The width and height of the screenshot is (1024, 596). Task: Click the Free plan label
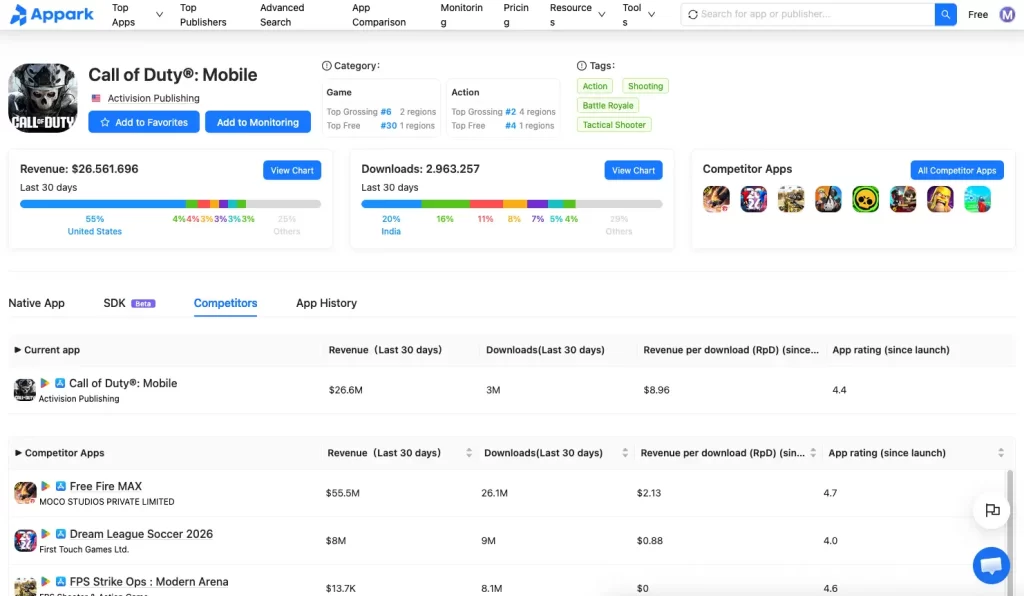point(978,14)
